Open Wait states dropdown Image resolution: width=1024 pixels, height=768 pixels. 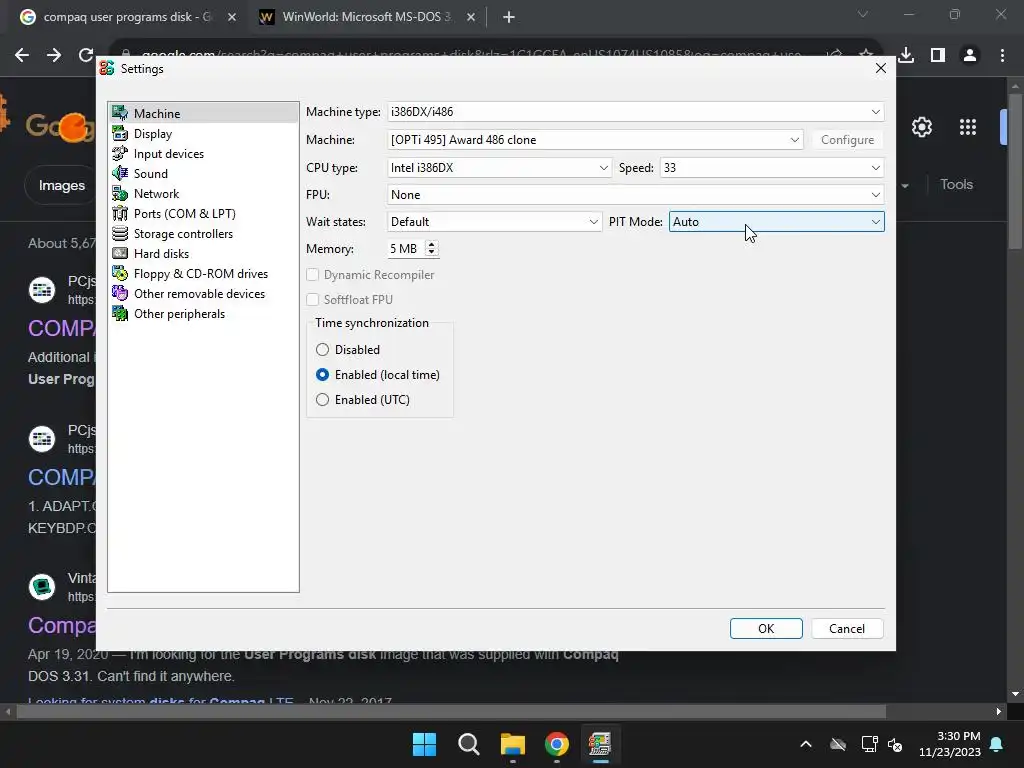pos(494,222)
